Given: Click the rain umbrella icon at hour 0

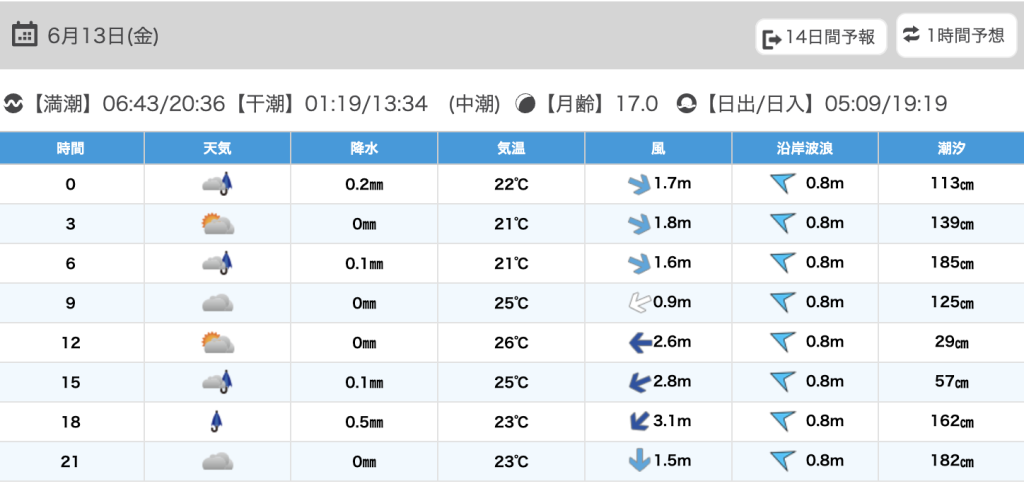Looking at the screenshot, I should click(217, 184).
